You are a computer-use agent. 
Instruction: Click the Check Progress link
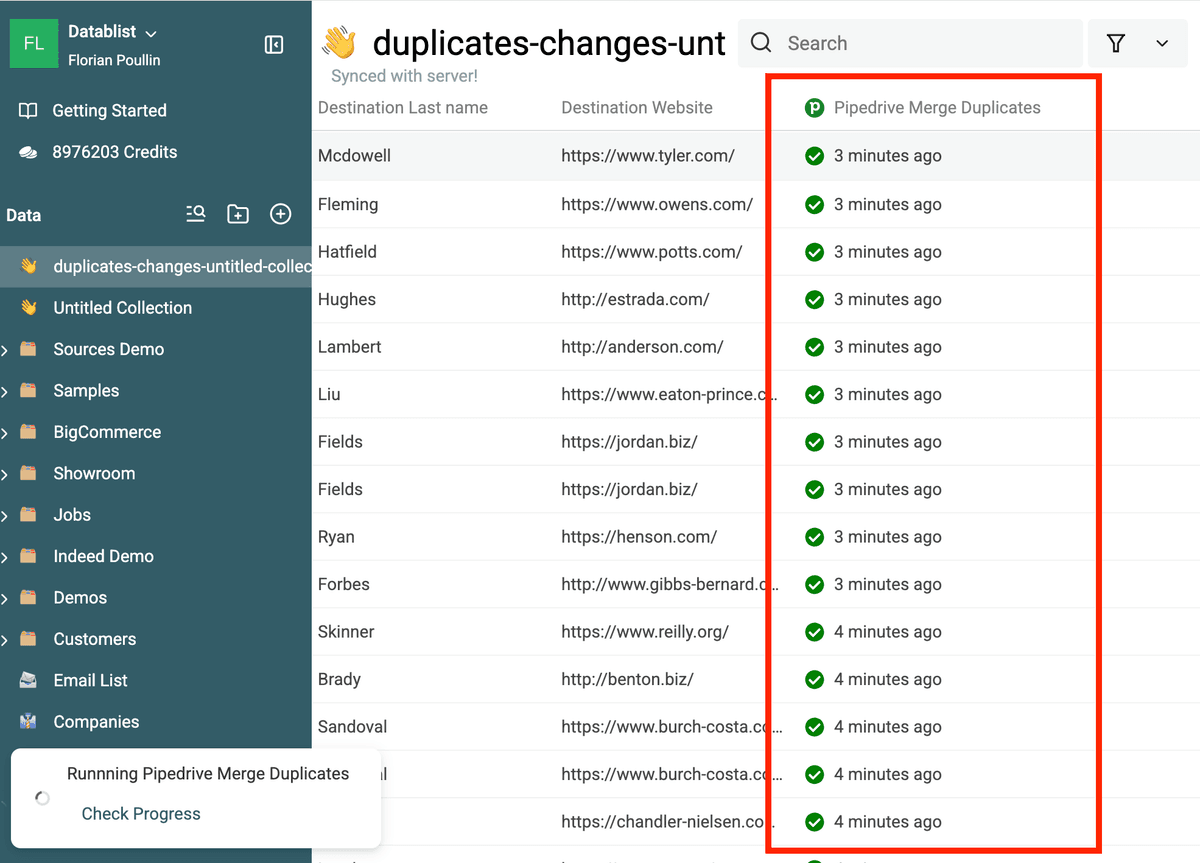141,814
